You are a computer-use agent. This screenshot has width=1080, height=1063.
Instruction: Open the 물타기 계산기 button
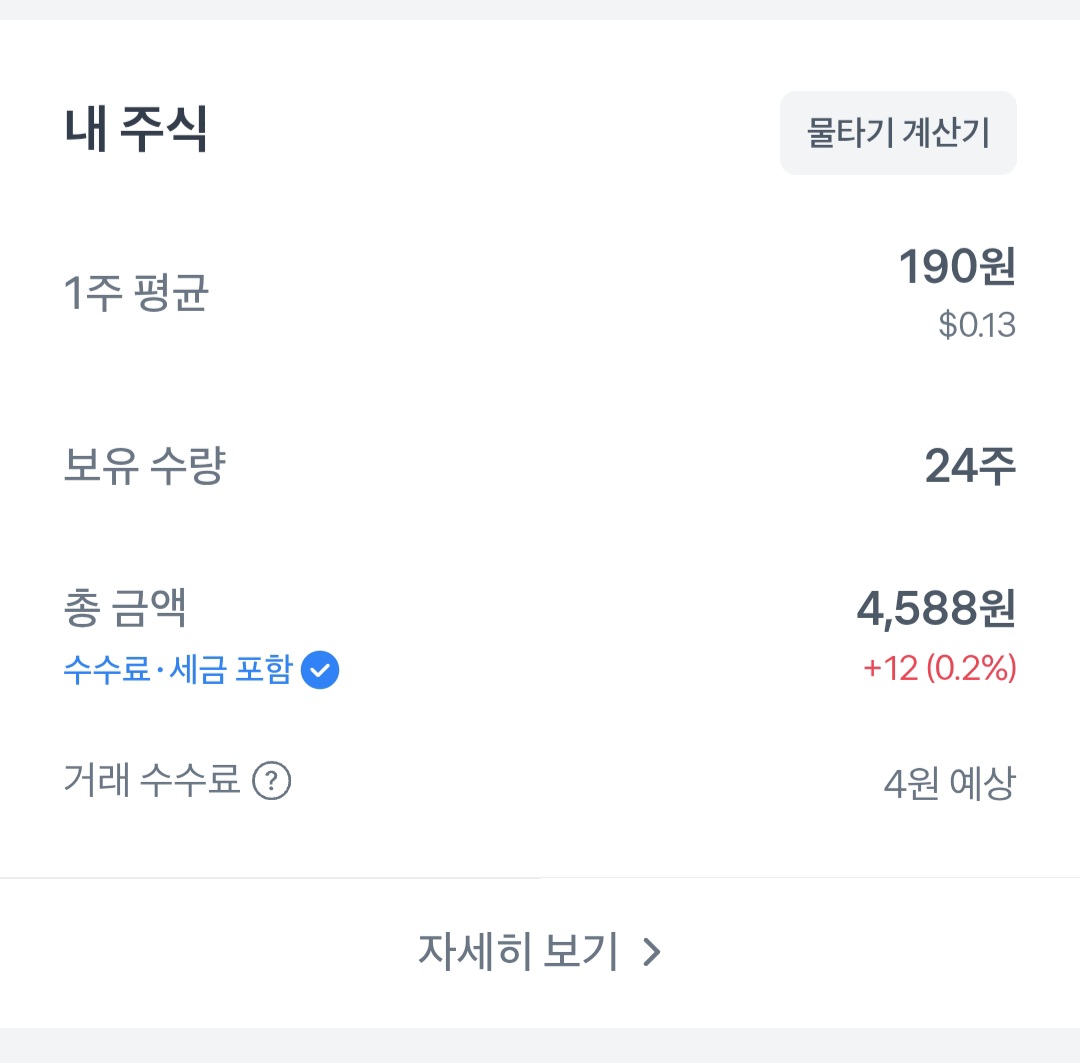898,132
